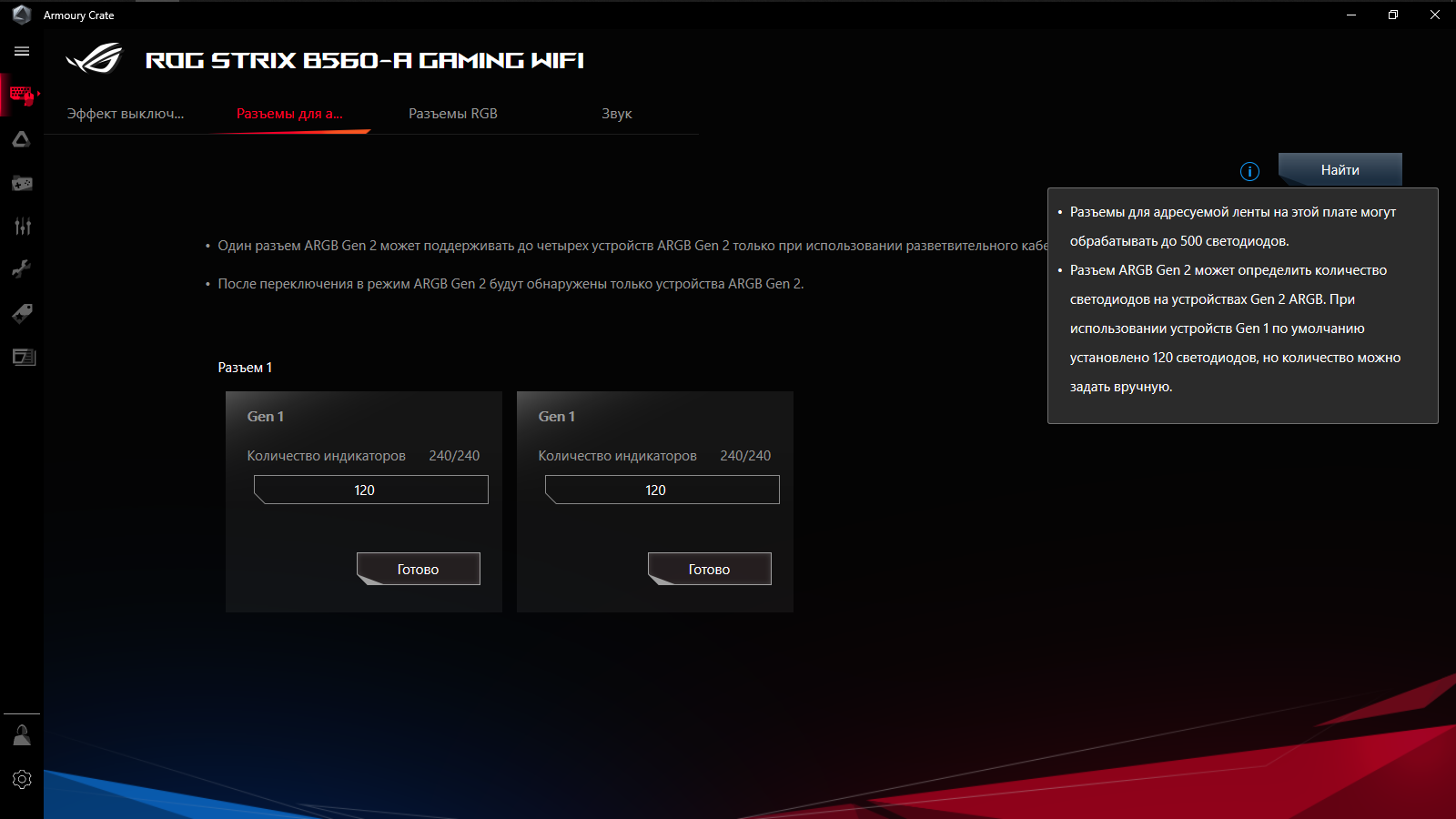
Task: Click the Gen 1 title of the first card
Action: [x=266, y=417]
